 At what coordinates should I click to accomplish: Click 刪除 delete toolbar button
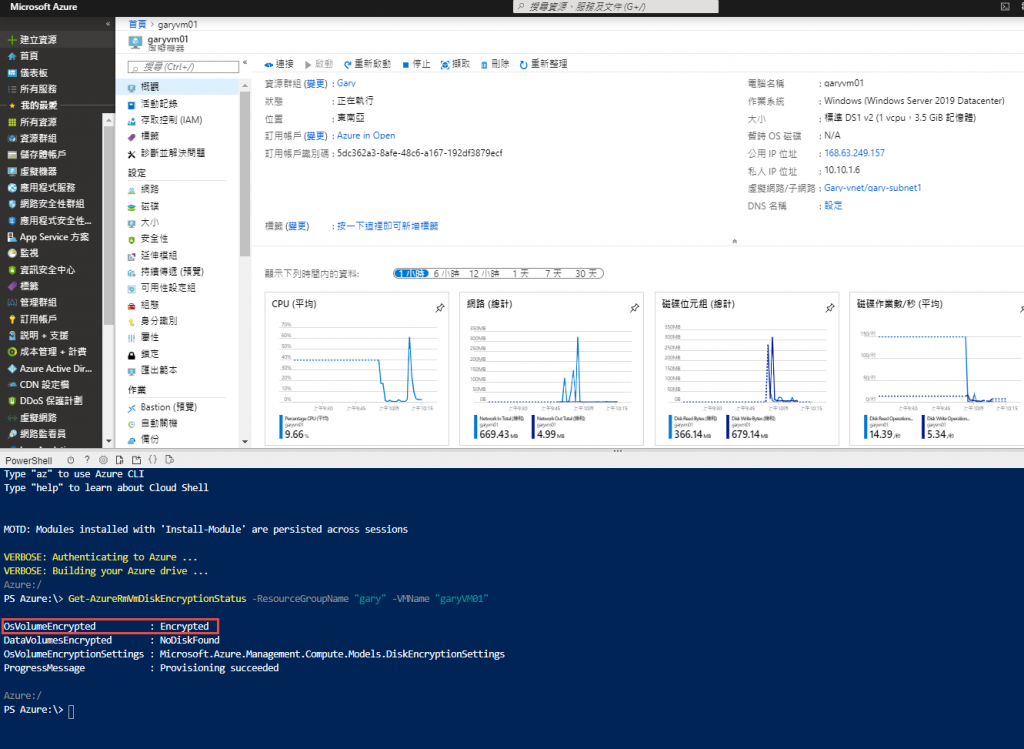[x=495, y=64]
